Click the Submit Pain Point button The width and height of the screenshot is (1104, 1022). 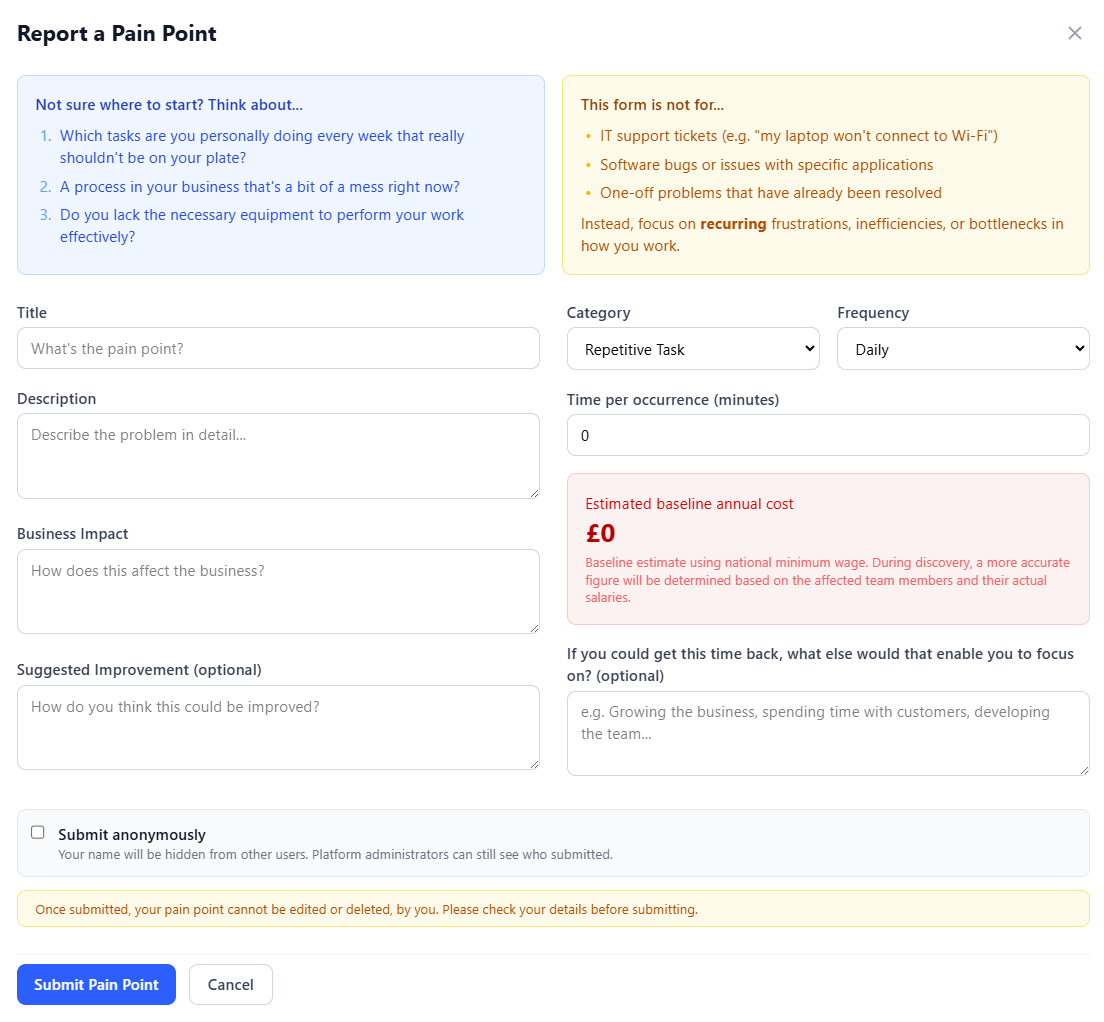coord(96,984)
